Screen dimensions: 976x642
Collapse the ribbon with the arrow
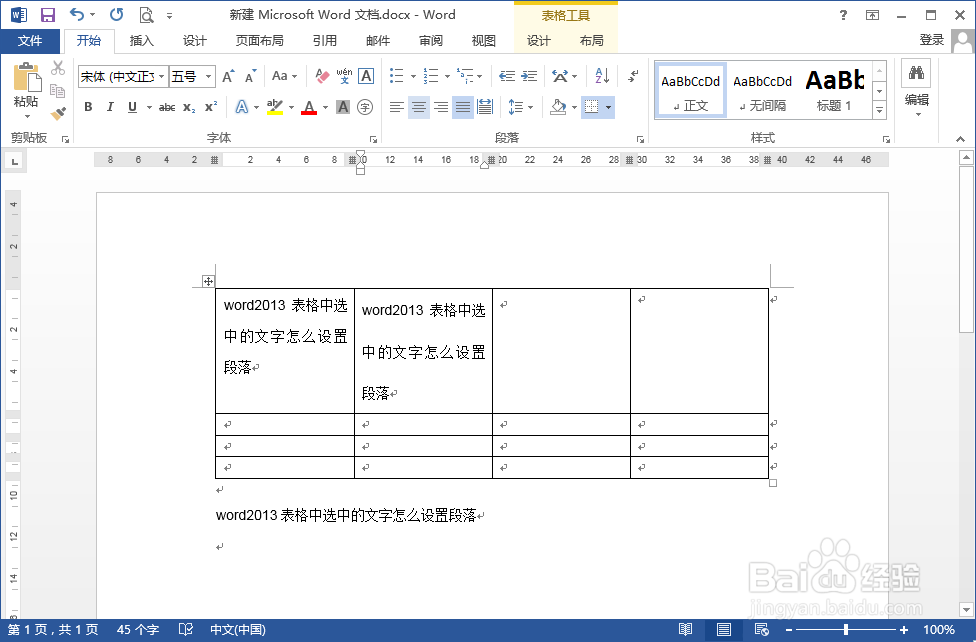[960, 139]
